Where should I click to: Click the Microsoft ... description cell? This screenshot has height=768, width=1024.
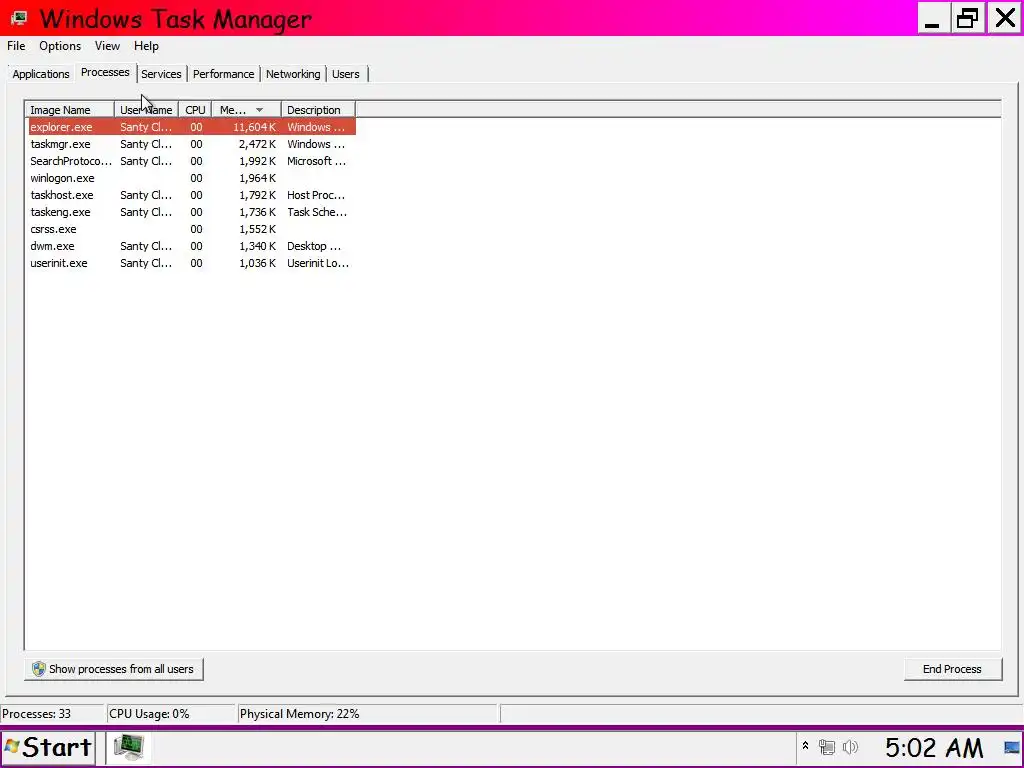tap(317, 161)
